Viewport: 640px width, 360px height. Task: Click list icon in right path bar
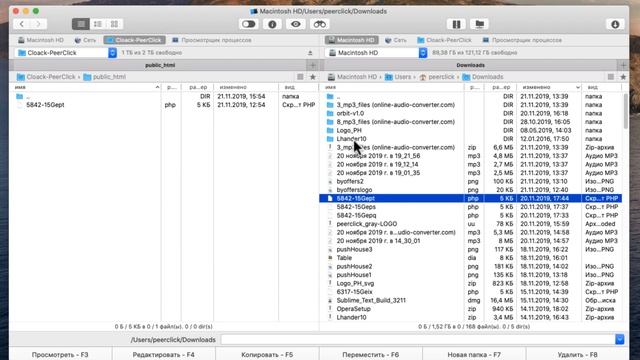coord(611,77)
